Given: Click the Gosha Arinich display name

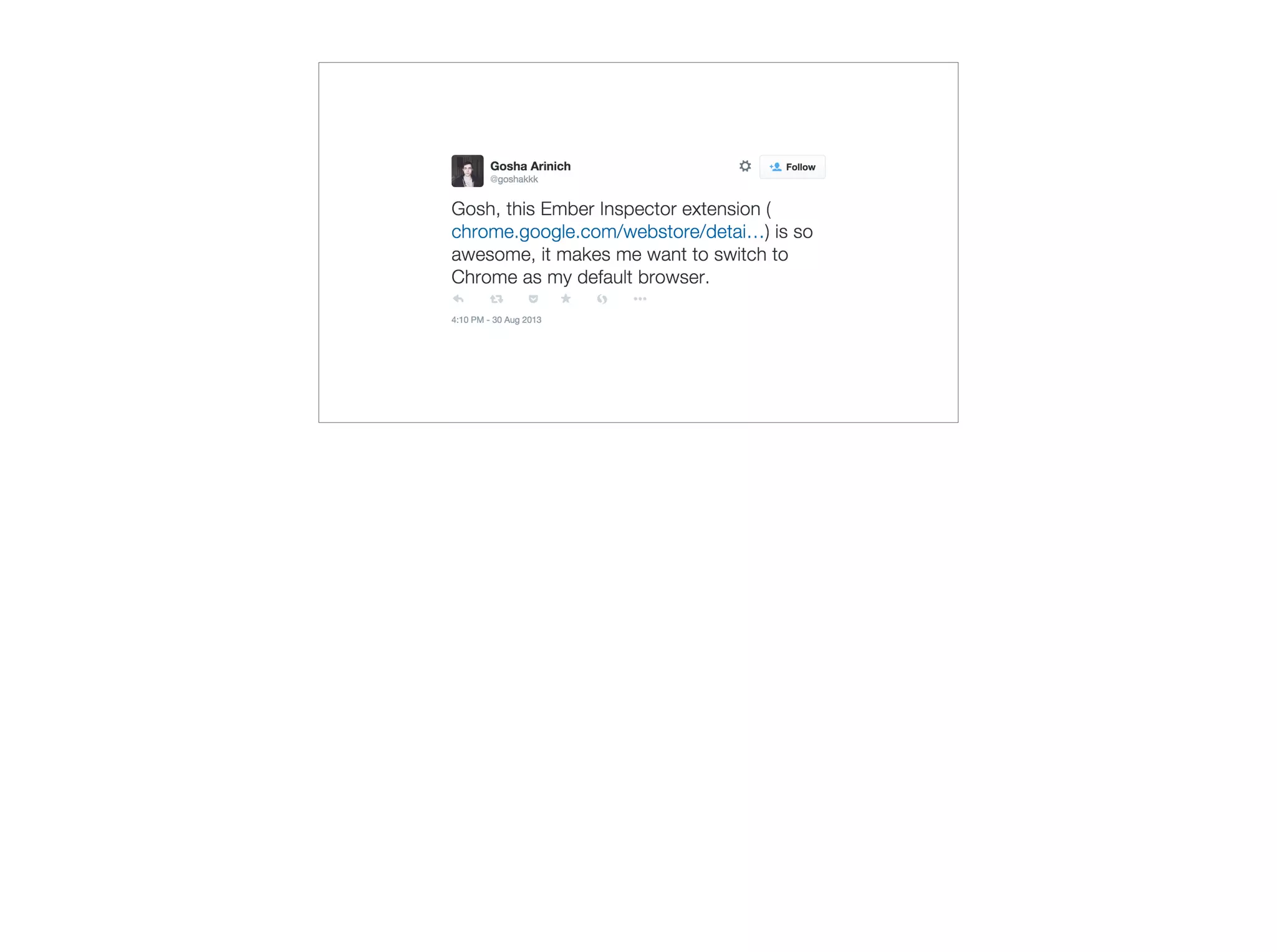Looking at the screenshot, I should (530, 166).
